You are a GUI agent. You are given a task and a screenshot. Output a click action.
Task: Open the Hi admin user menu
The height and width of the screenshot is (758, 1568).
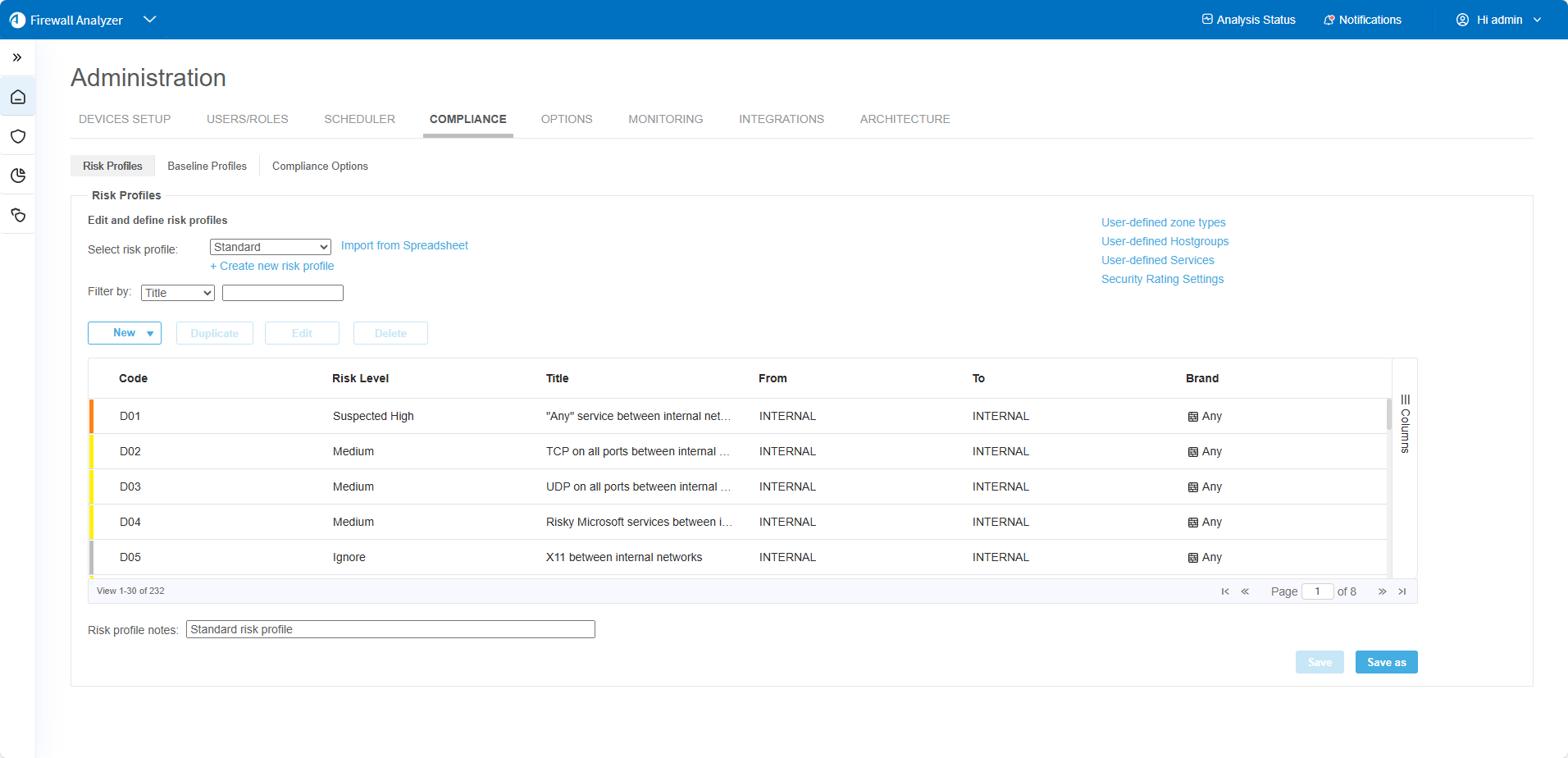pyautogui.click(x=1499, y=20)
